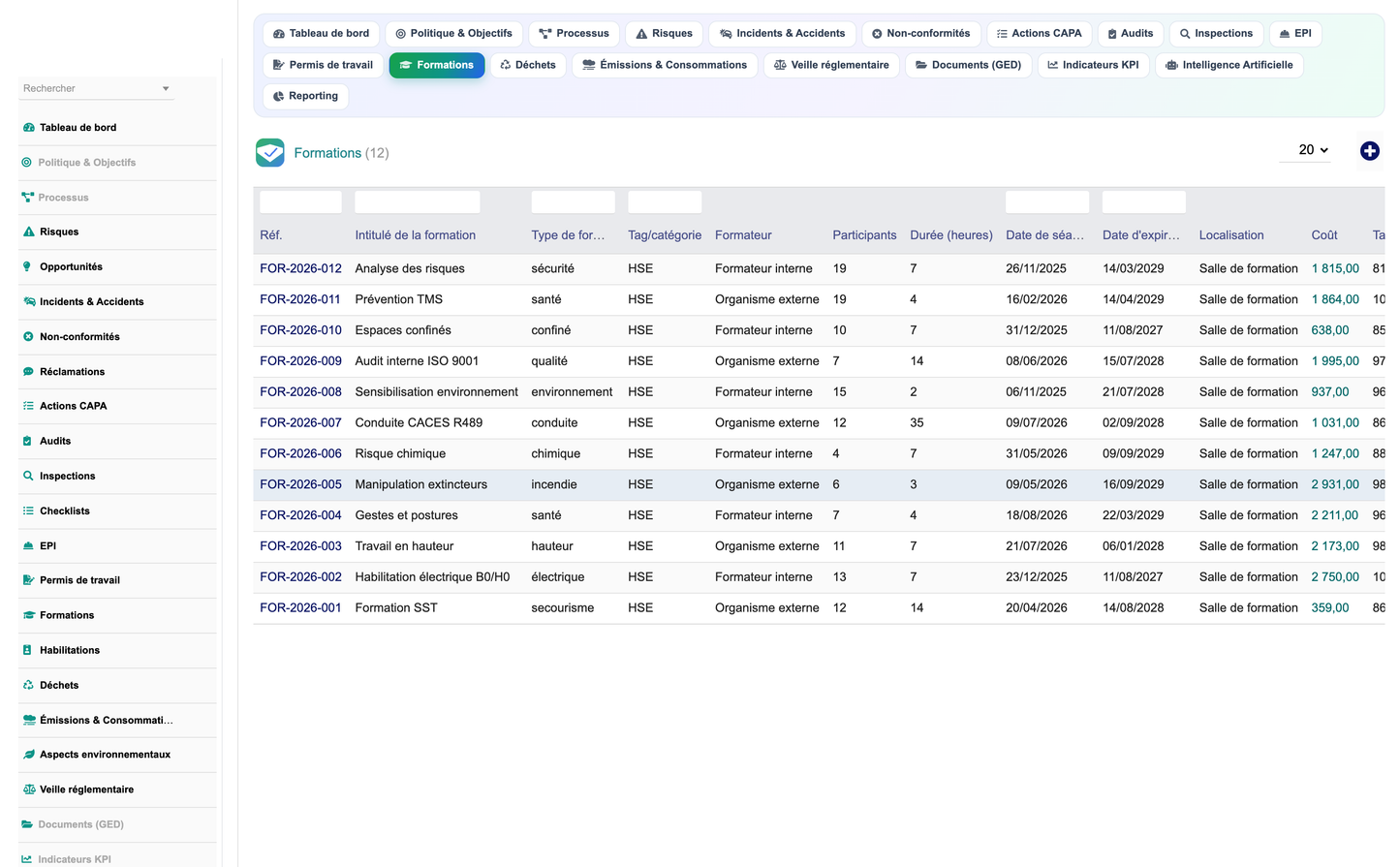Click the Actions CAPA list icon in sidebar

[28, 406]
